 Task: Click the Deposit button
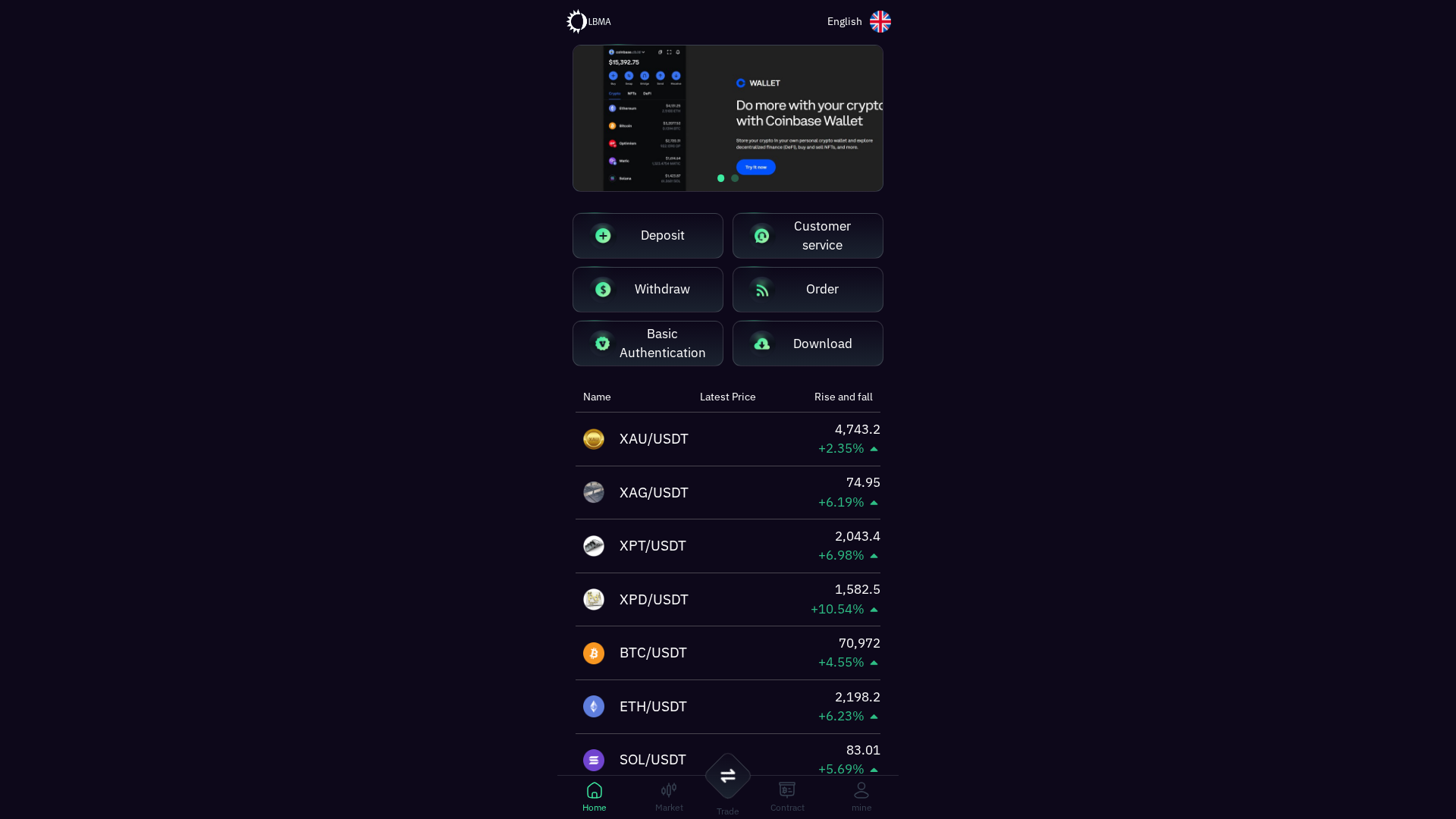point(648,236)
